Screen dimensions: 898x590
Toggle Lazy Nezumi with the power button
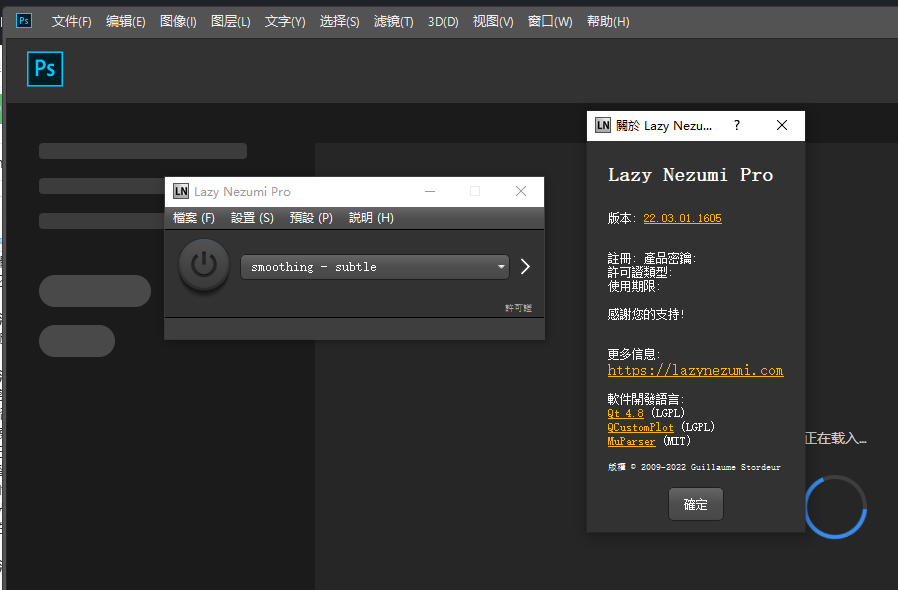pos(203,267)
